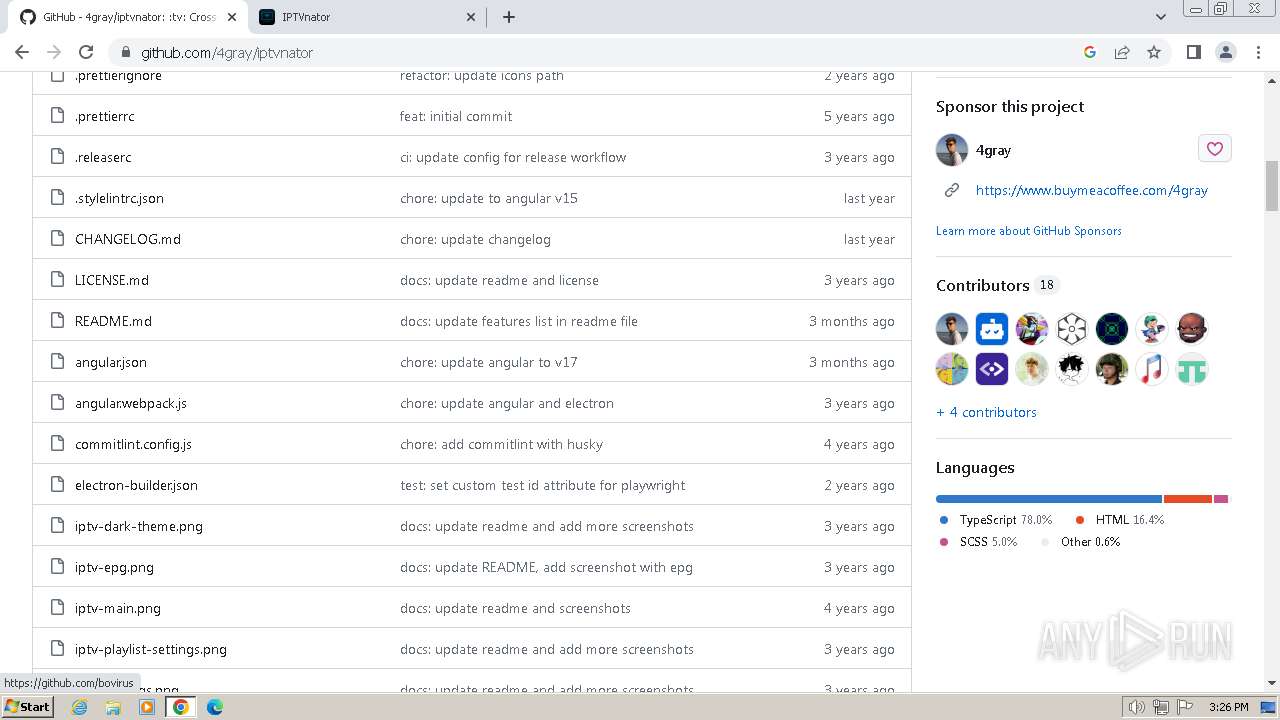Open 4gray's avatar in Sponsor section
The image size is (1280, 720).
952,150
